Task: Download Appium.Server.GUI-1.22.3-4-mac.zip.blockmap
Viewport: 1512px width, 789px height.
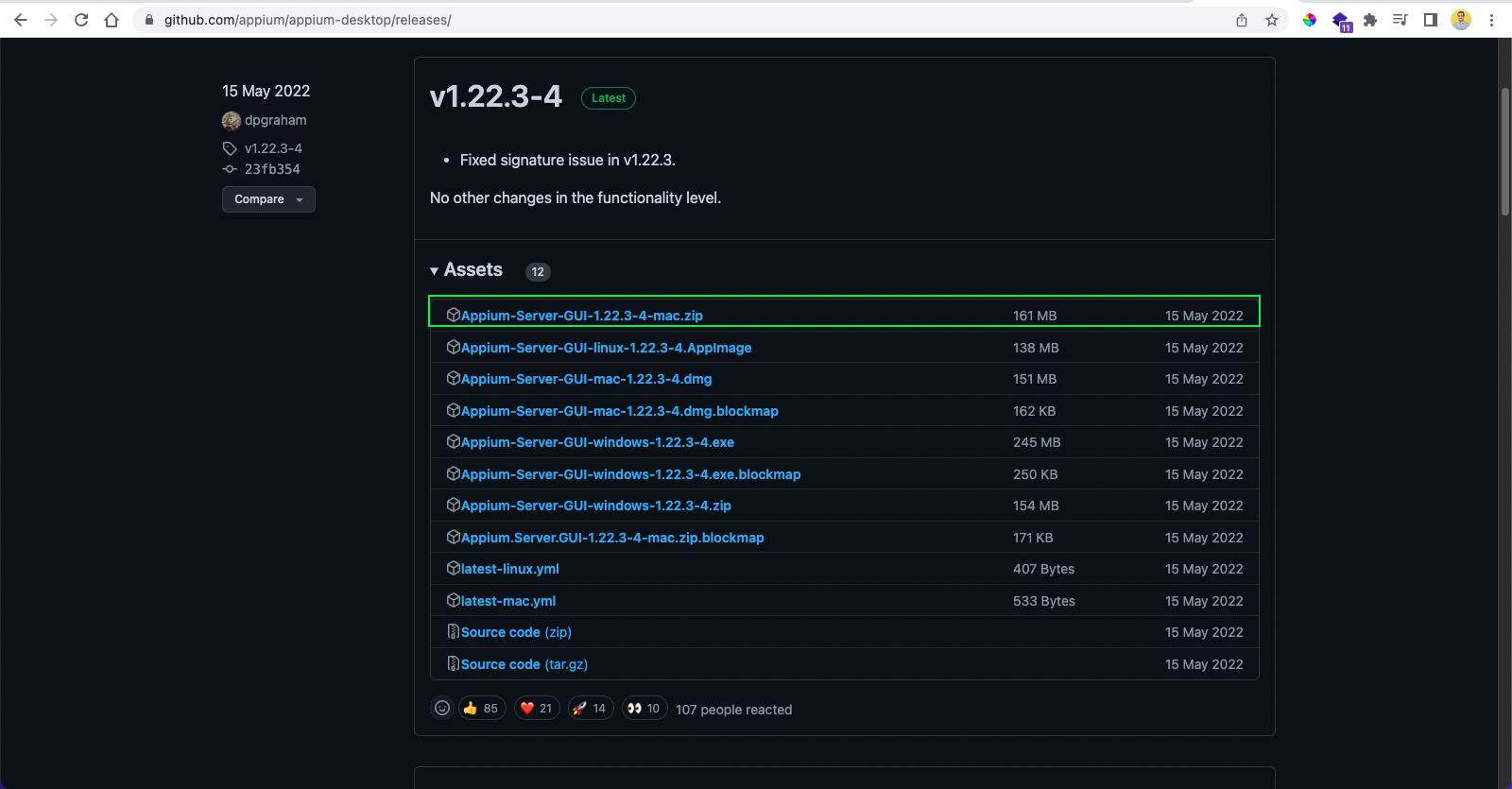Action: click(x=612, y=538)
